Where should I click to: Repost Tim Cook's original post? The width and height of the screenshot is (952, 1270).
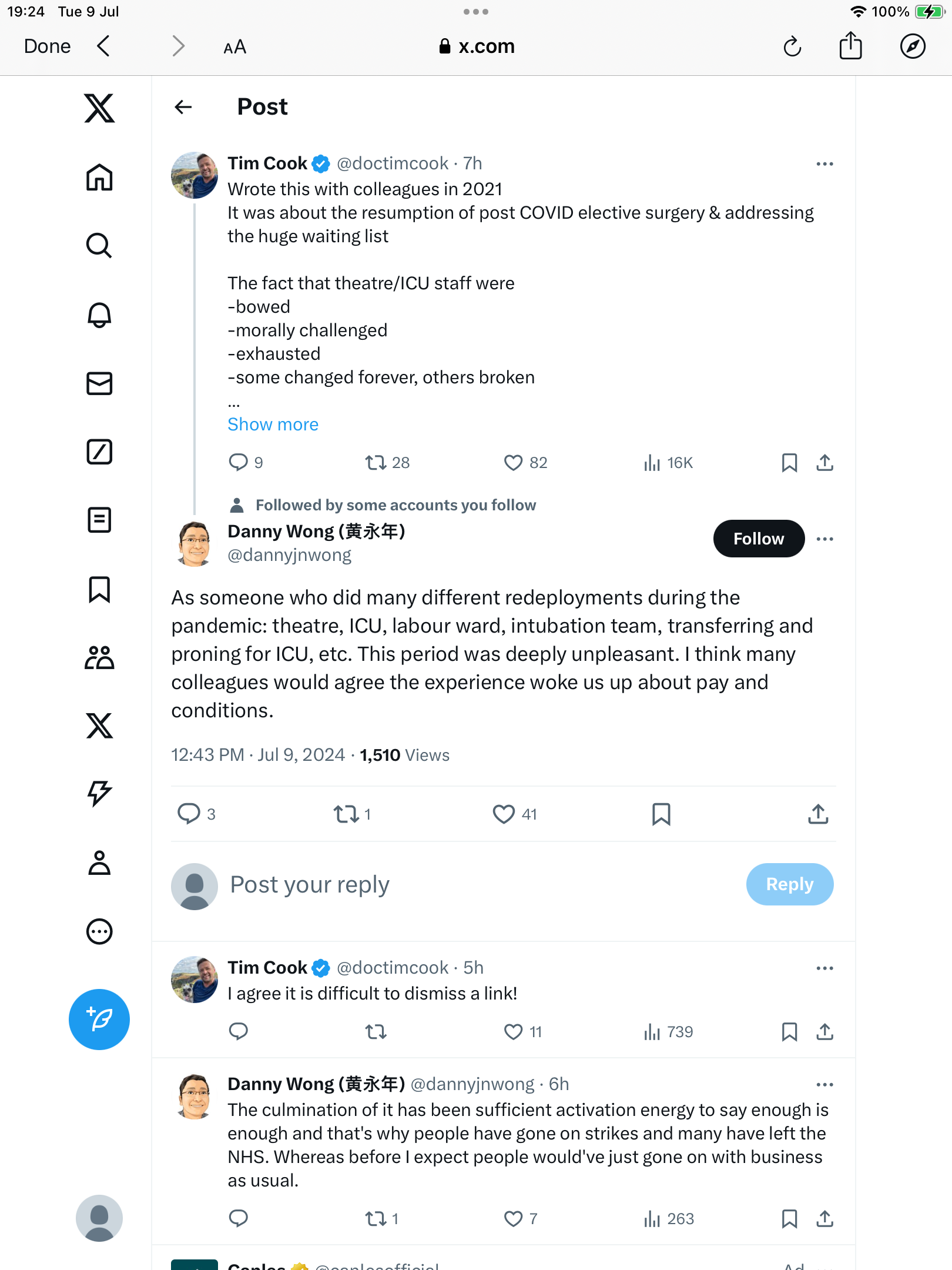click(x=376, y=463)
